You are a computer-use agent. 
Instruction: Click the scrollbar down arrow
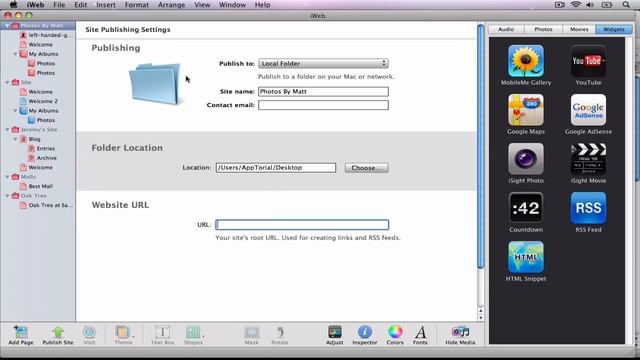click(x=481, y=318)
